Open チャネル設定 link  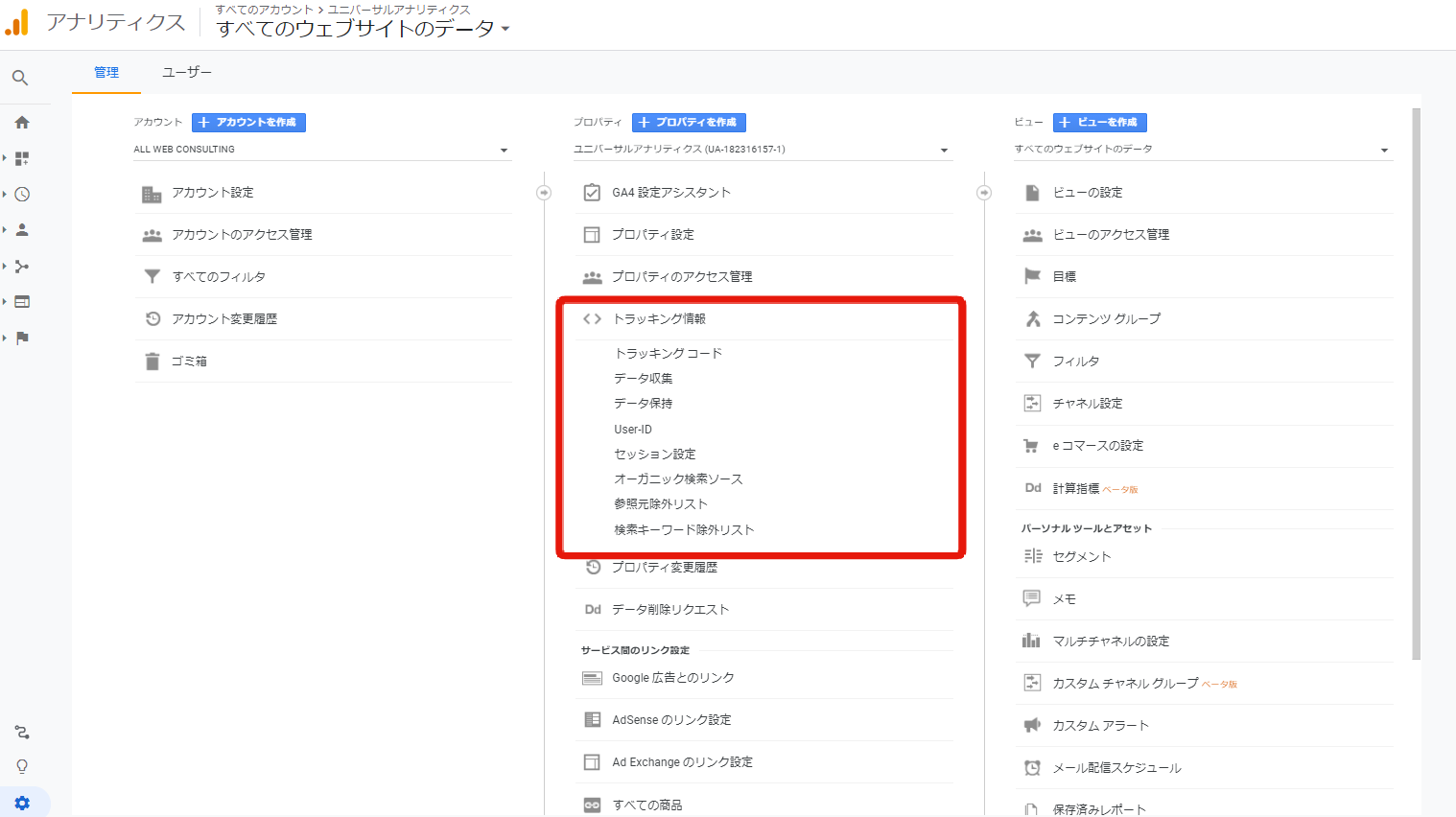[x=1088, y=404]
